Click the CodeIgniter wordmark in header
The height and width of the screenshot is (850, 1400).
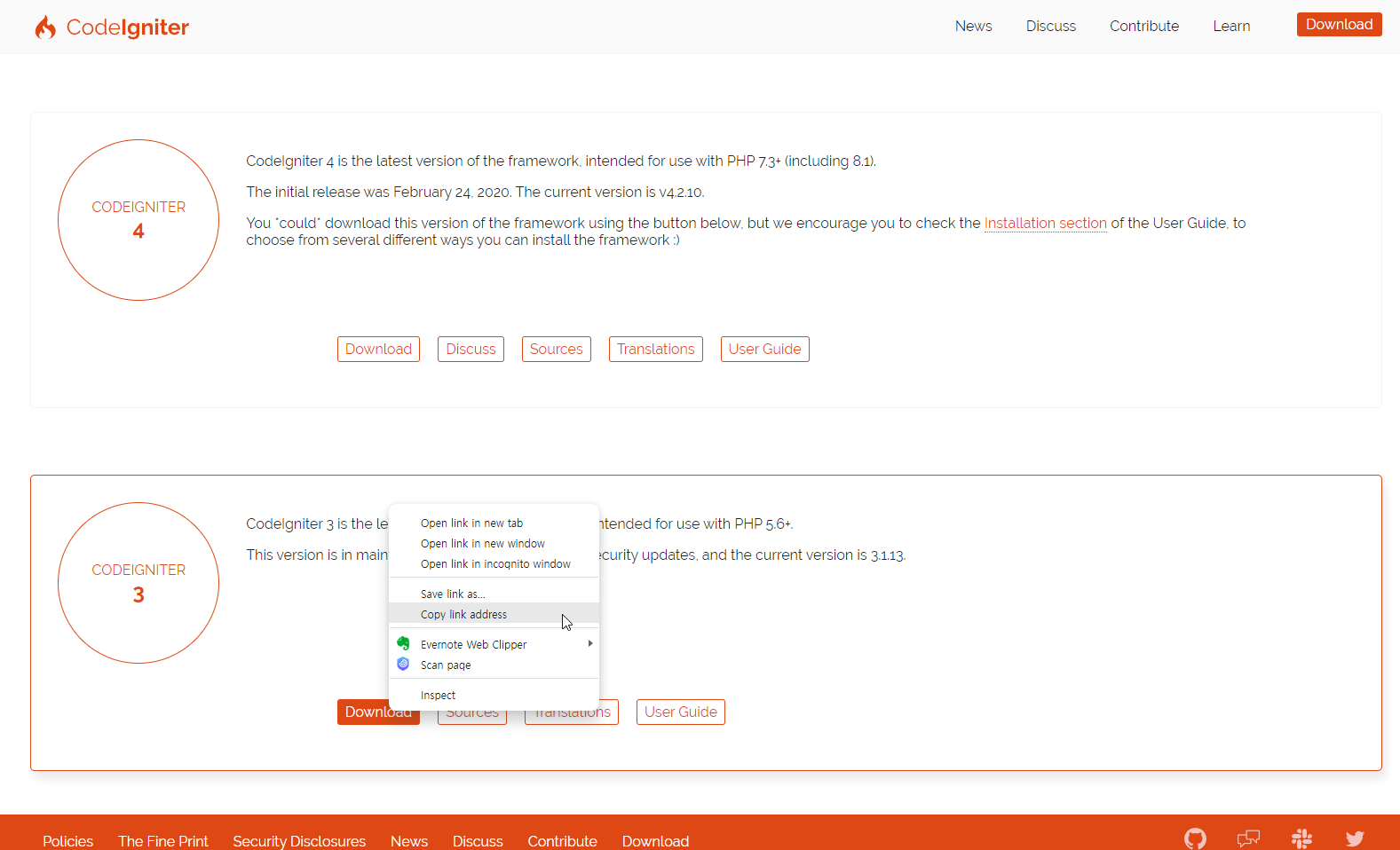coord(128,28)
